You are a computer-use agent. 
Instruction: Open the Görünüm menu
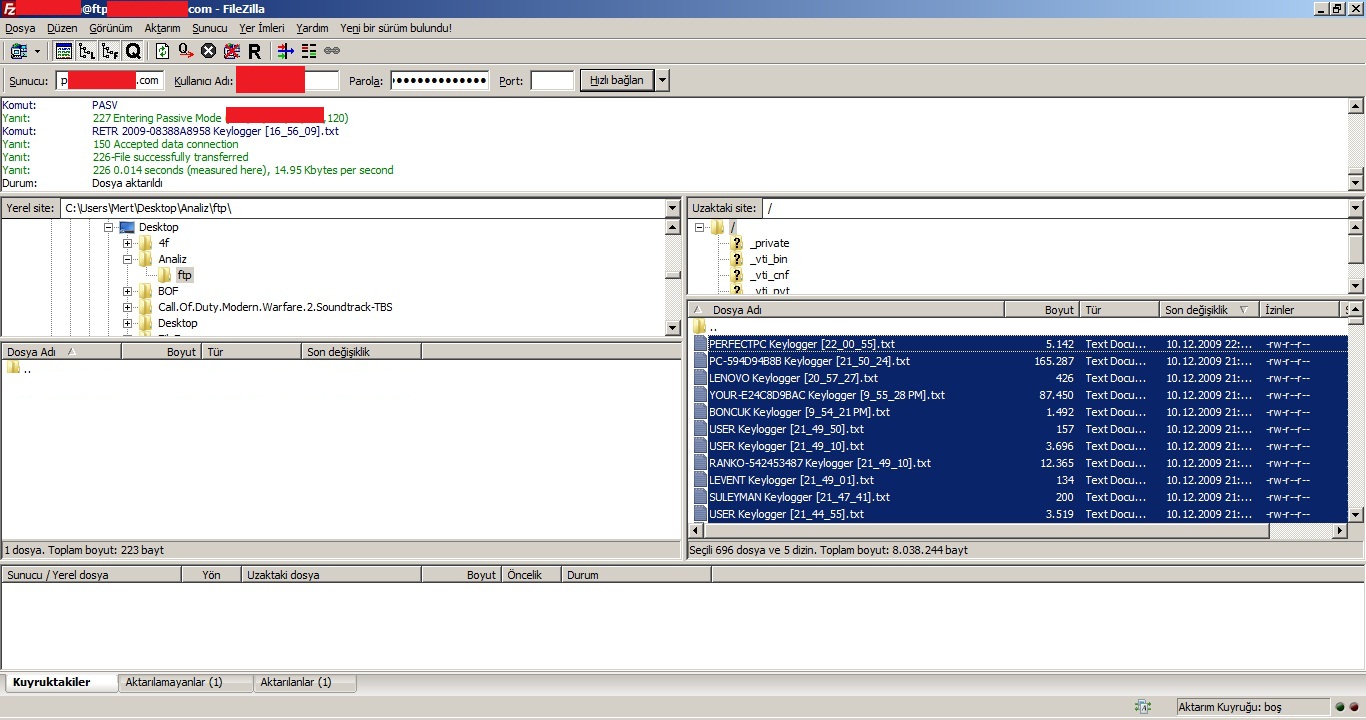pos(111,28)
